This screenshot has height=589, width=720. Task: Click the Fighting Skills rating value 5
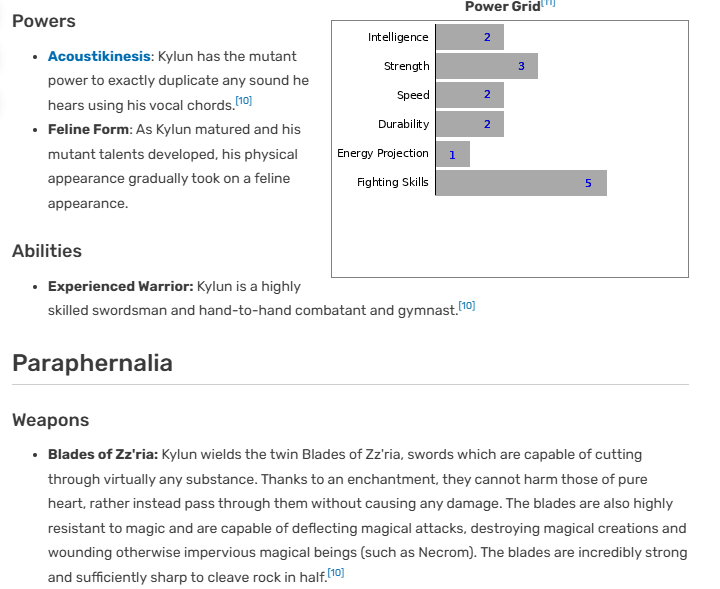588,183
